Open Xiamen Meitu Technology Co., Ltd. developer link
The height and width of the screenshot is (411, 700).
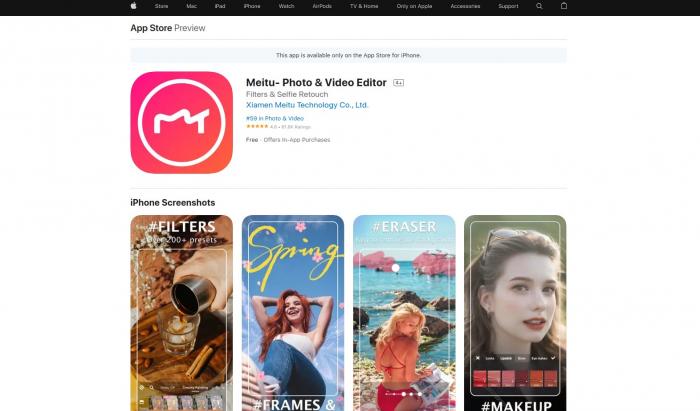pyautogui.click(x=307, y=105)
